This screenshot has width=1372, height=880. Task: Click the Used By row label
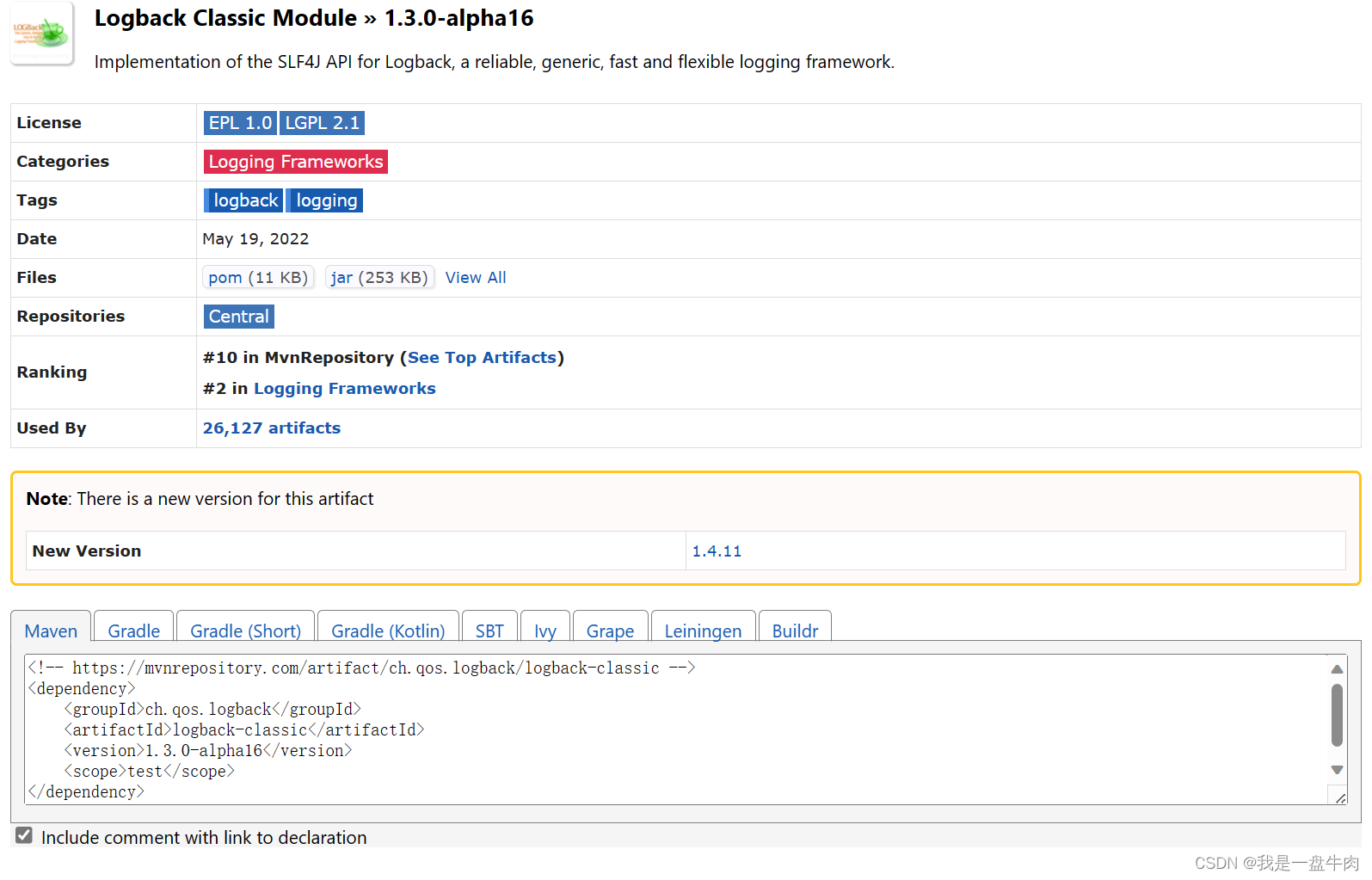(x=52, y=428)
